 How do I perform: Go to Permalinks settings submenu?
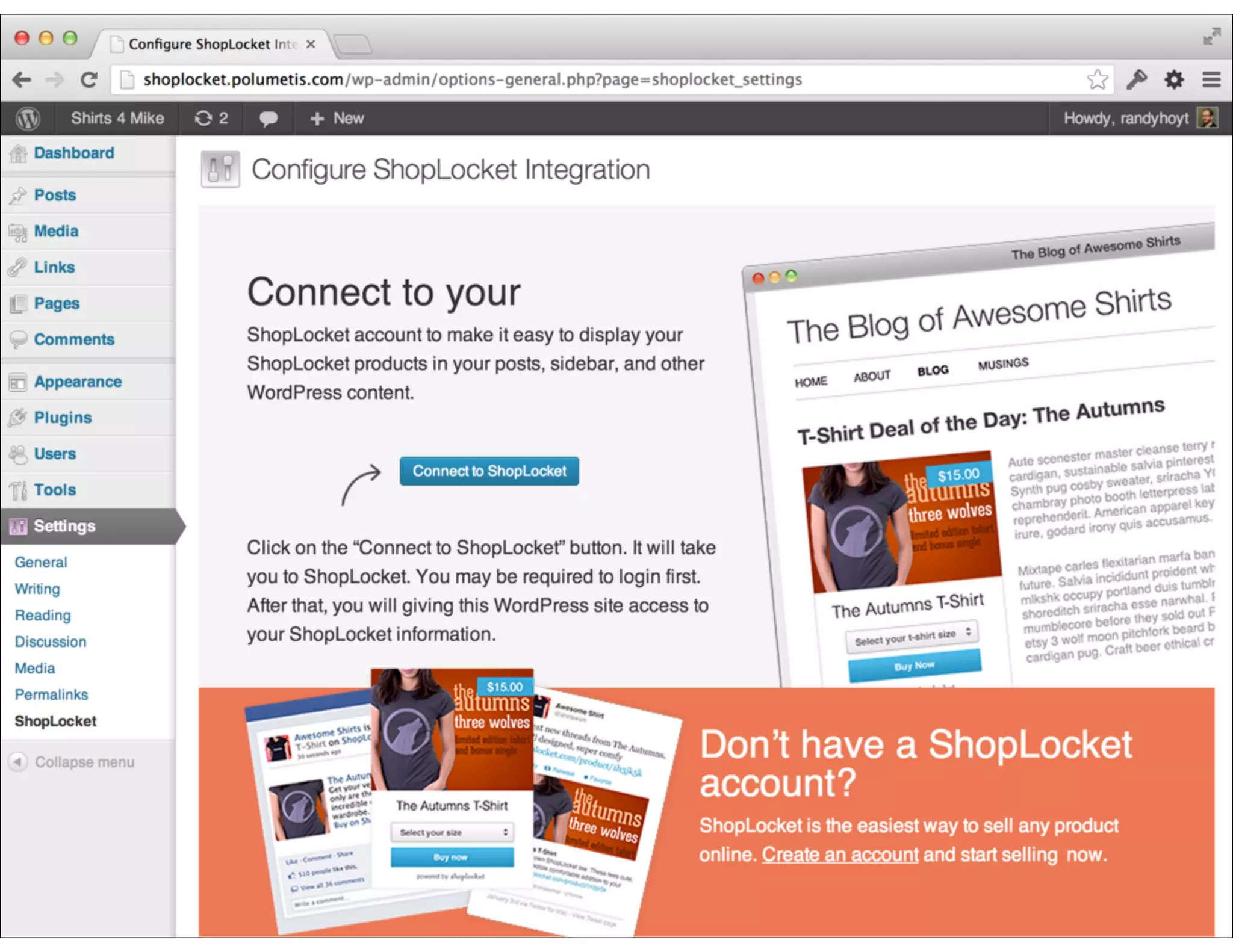51,694
